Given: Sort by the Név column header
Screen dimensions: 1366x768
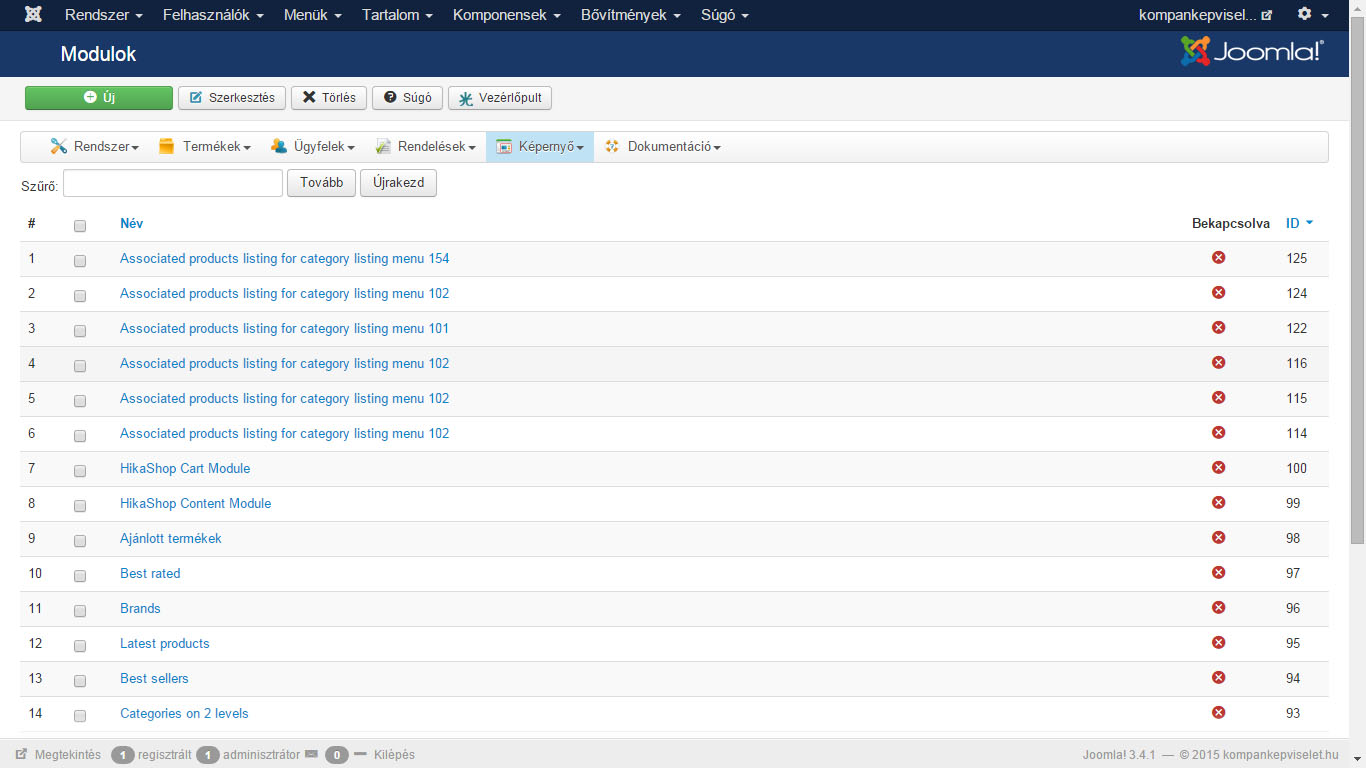Looking at the screenshot, I should pos(131,223).
